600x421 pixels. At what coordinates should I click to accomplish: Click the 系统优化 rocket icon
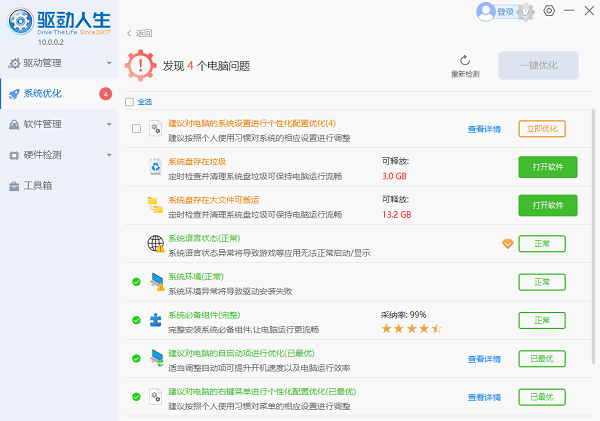[14, 94]
